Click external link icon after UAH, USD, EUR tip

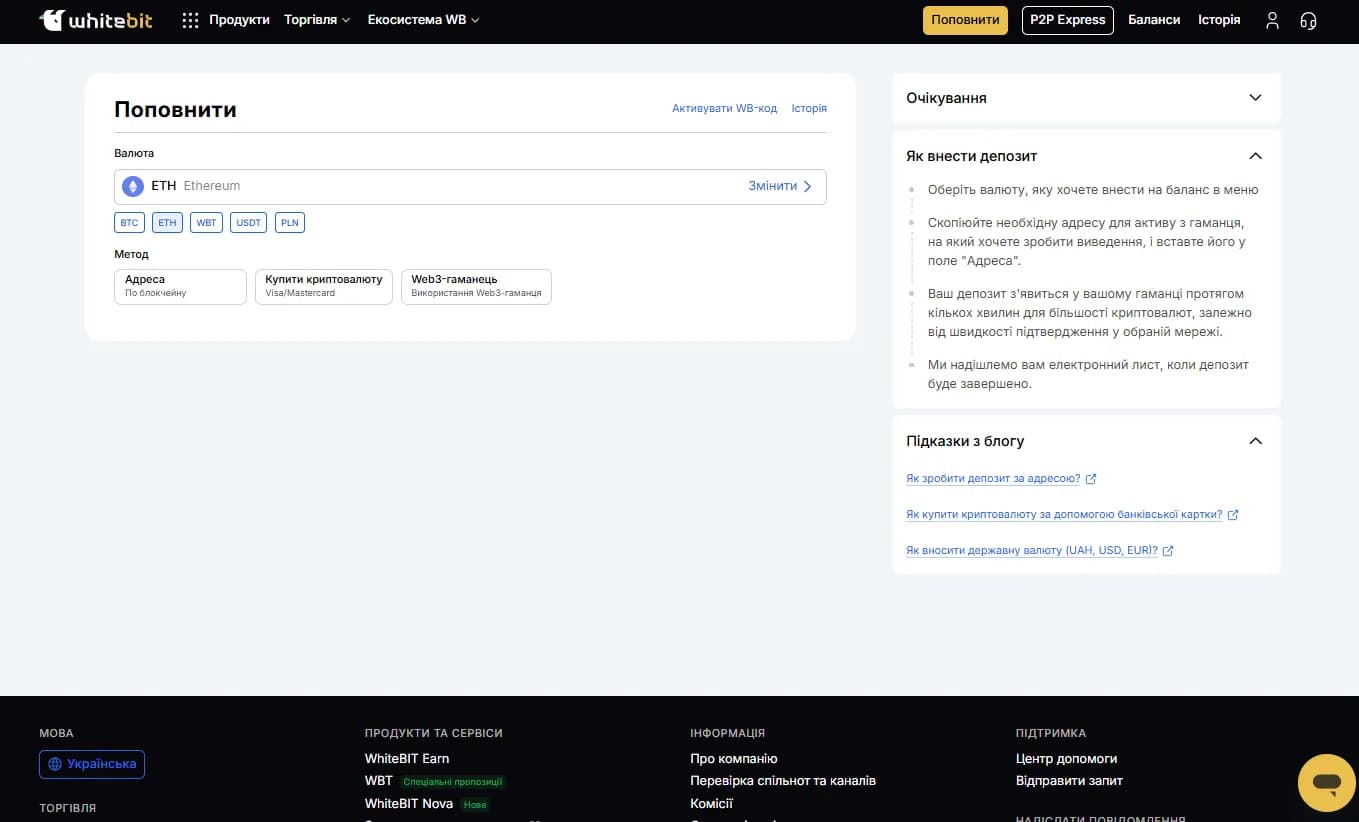tap(1168, 551)
